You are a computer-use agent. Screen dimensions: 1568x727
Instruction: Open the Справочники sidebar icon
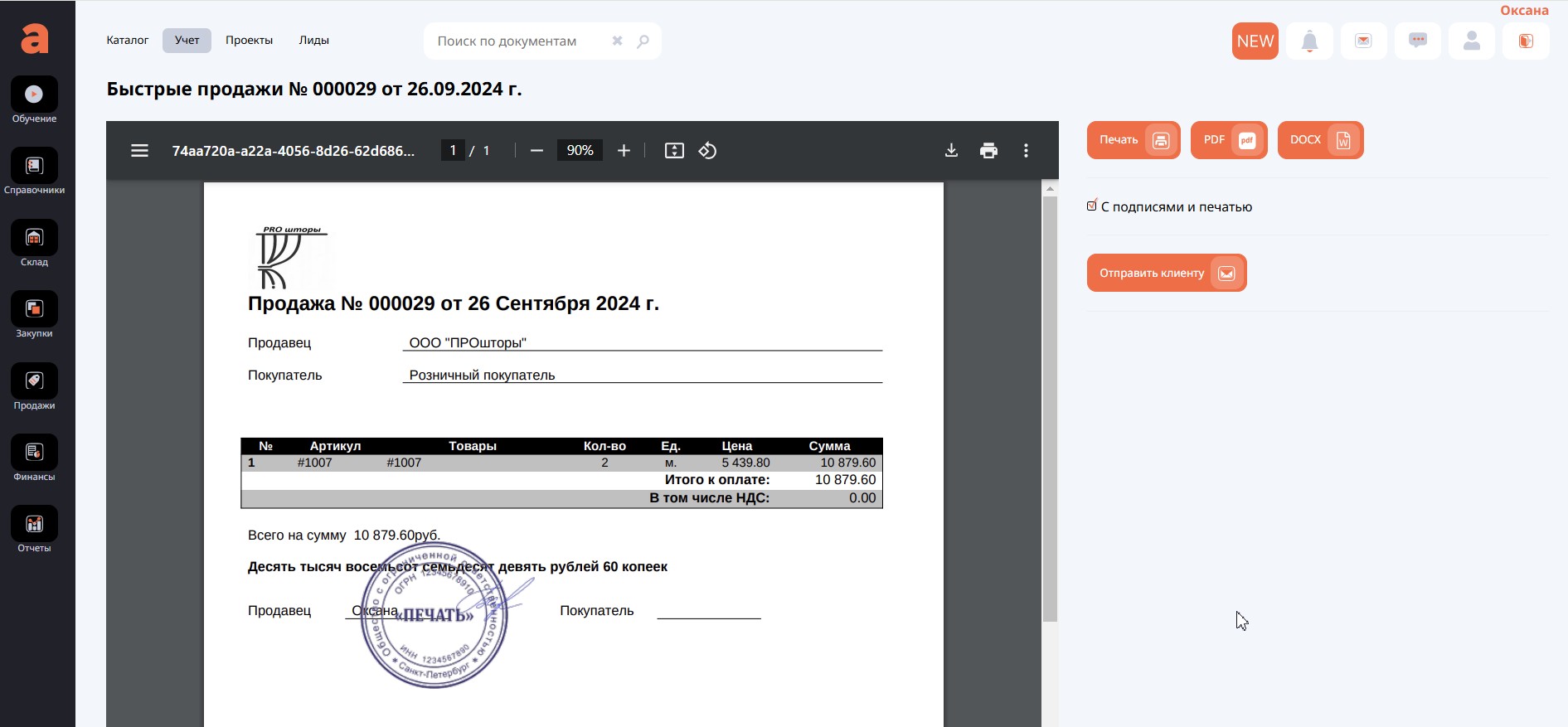coord(34,167)
